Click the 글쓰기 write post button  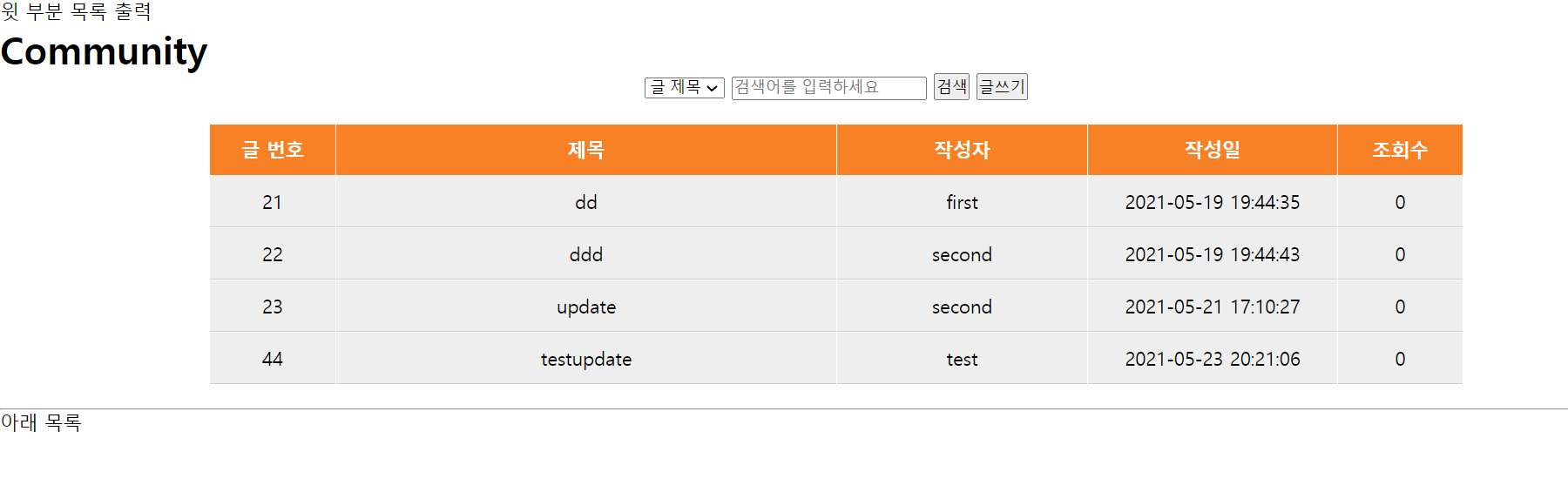[1002, 86]
